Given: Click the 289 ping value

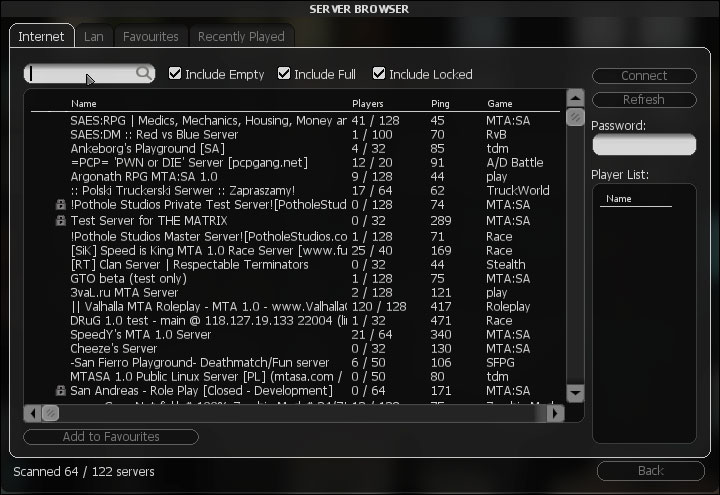Looking at the screenshot, I should tap(441, 221).
